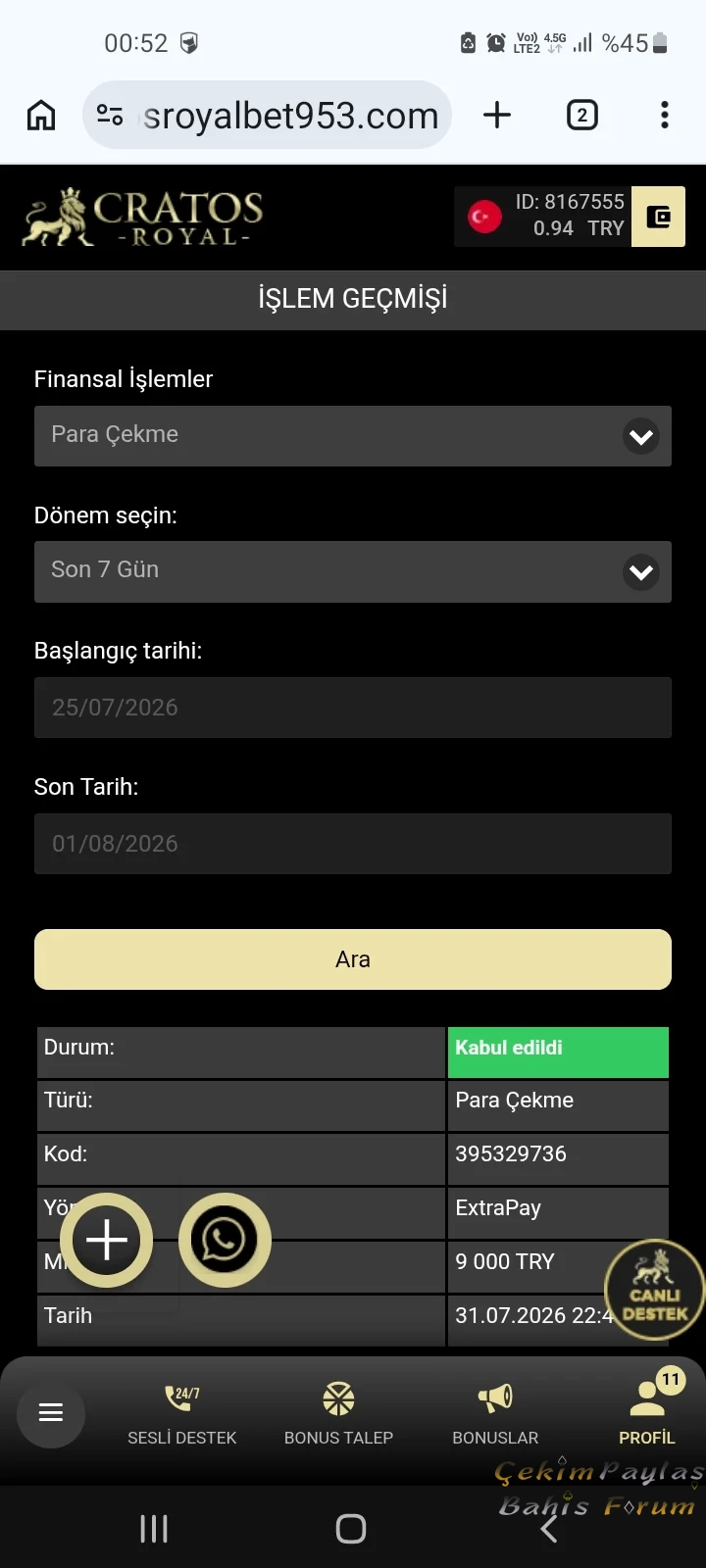Open the wallet icon beside the balance
Viewport: 706px width, 1568px height.
[x=658, y=217]
